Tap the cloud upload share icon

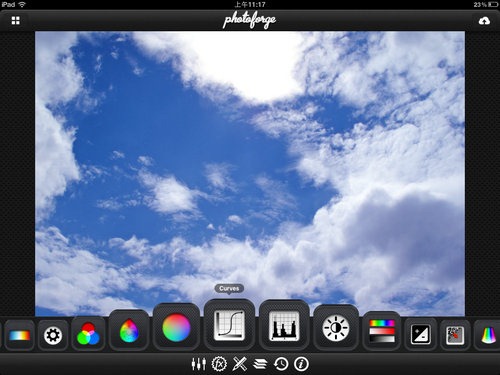tap(484, 21)
